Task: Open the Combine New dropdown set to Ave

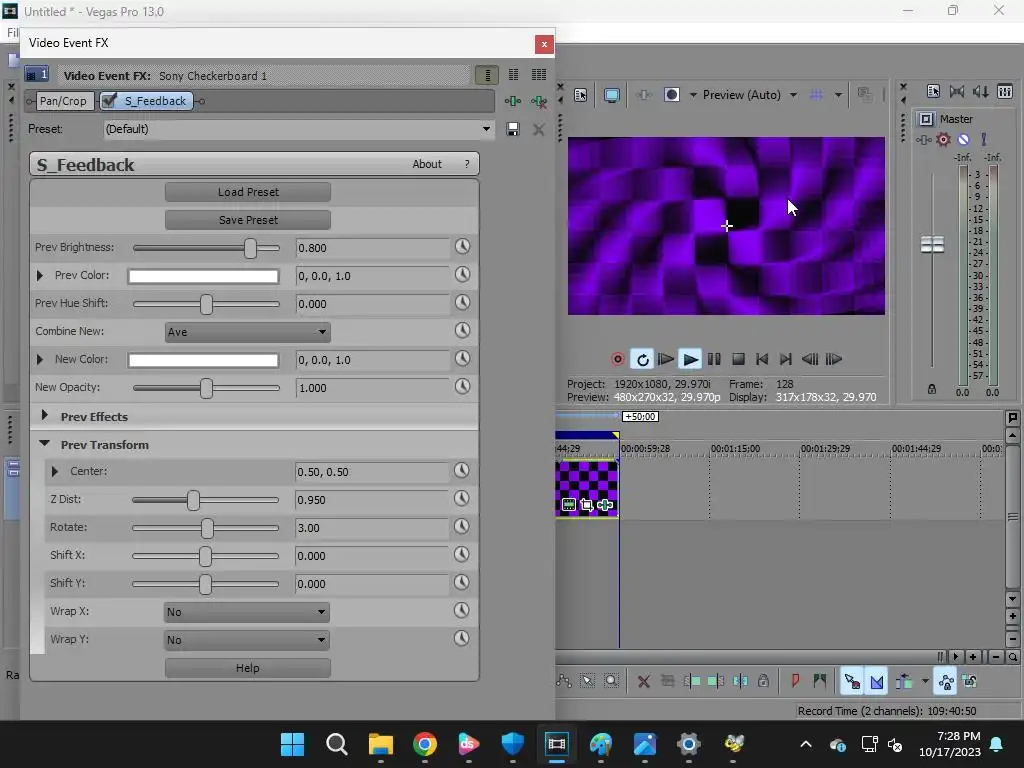Action: click(248, 332)
